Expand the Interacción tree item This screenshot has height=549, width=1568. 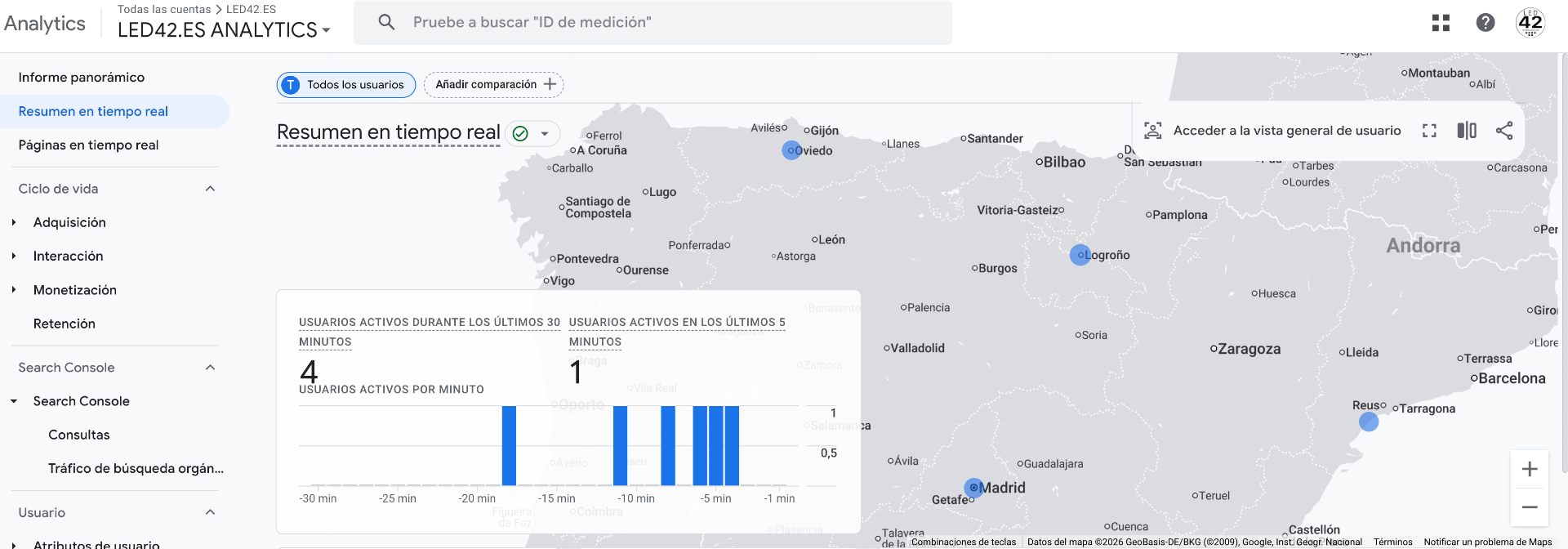click(x=14, y=256)
